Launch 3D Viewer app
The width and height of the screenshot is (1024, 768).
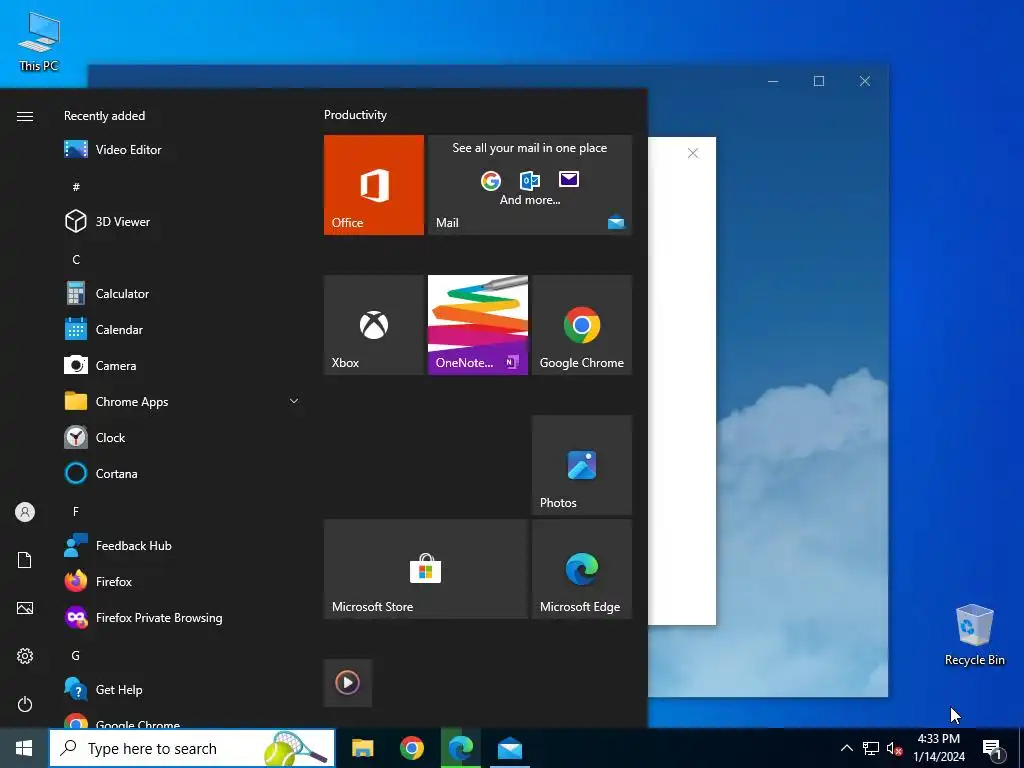pos(181,221)
